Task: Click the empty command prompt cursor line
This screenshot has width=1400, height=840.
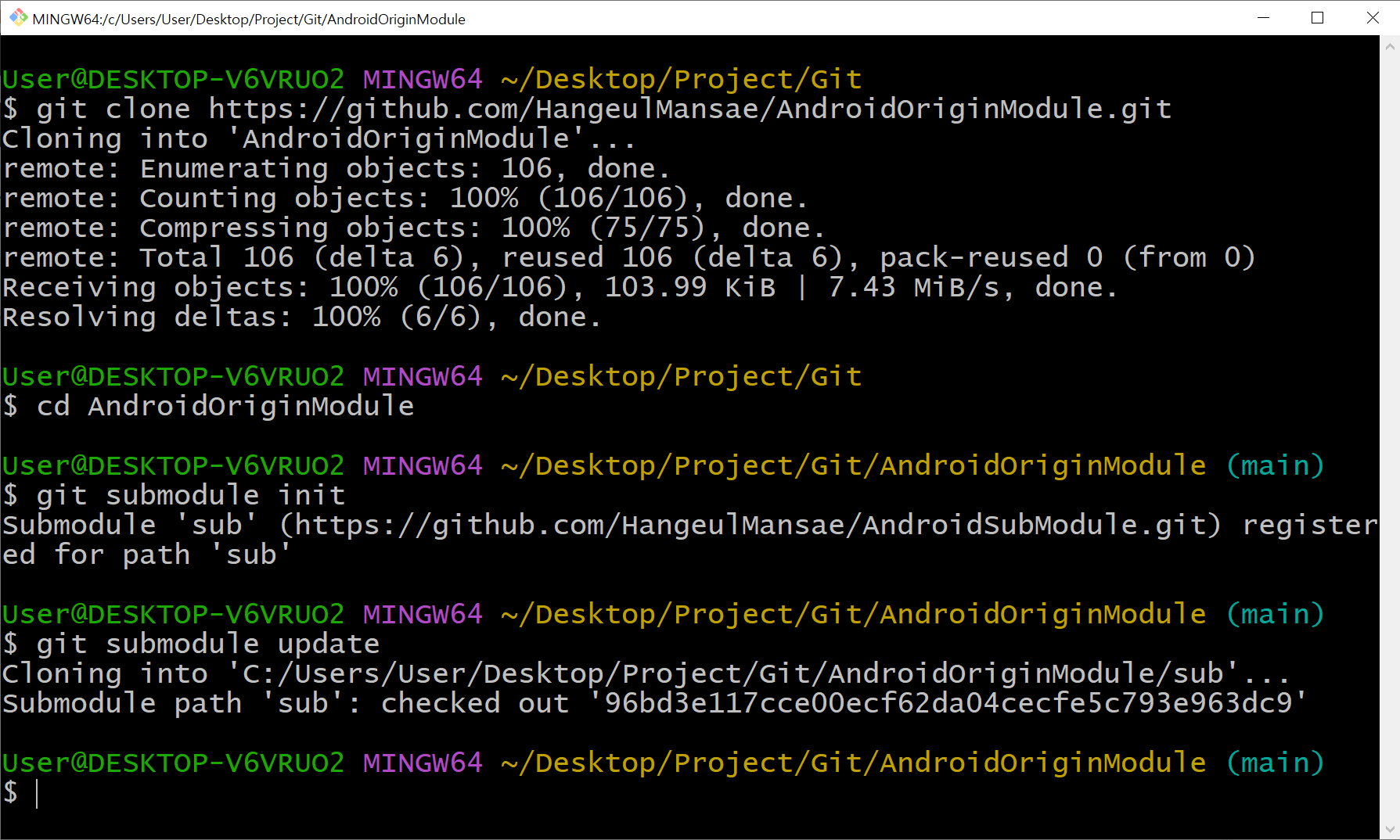Action: point(313,792)
